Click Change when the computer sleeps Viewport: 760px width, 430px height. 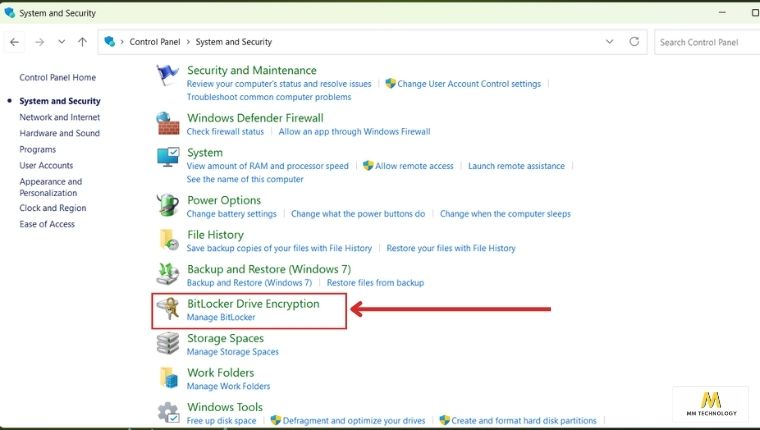505,214
